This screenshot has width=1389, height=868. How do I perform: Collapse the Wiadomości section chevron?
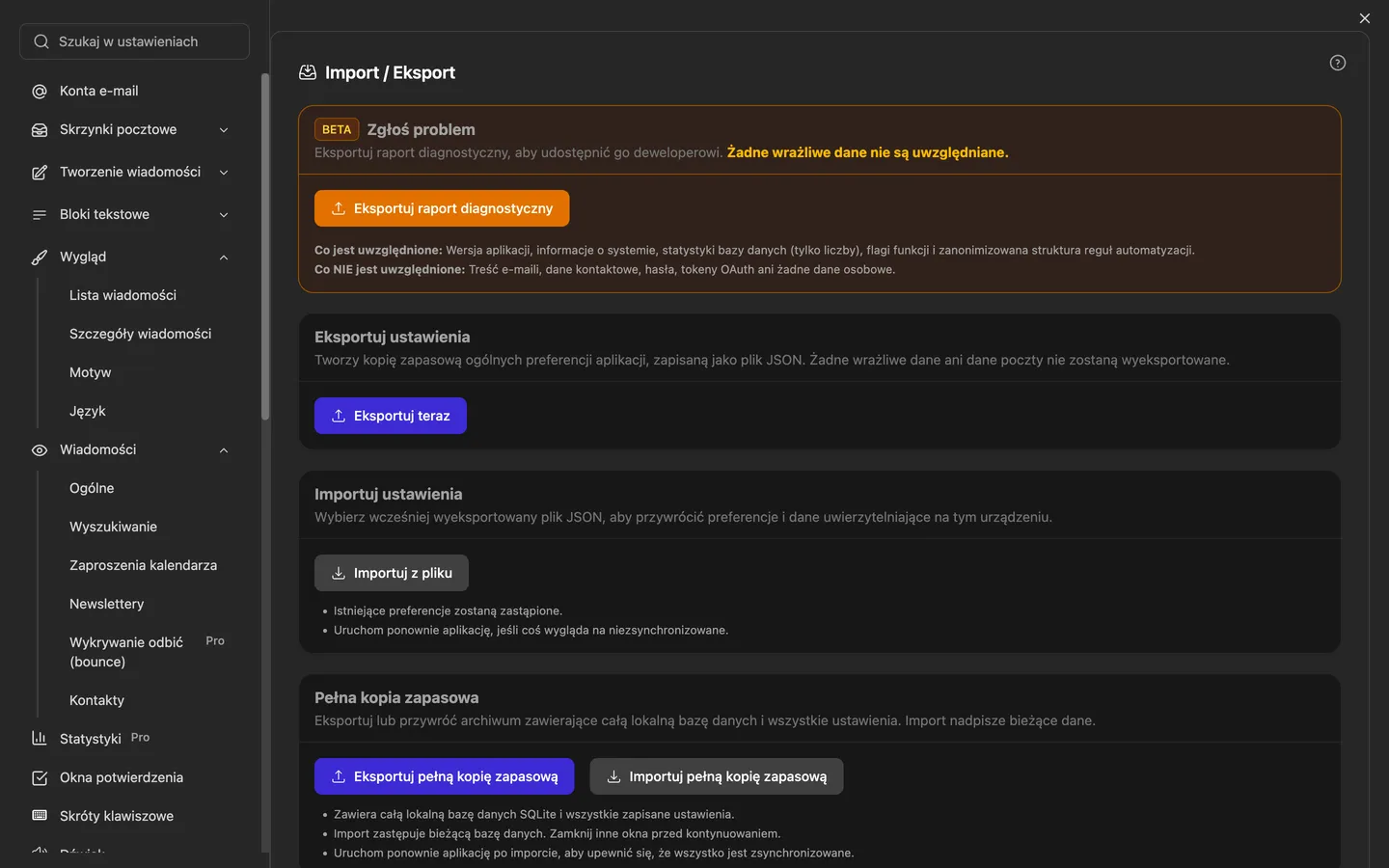[x=224, y=450]
